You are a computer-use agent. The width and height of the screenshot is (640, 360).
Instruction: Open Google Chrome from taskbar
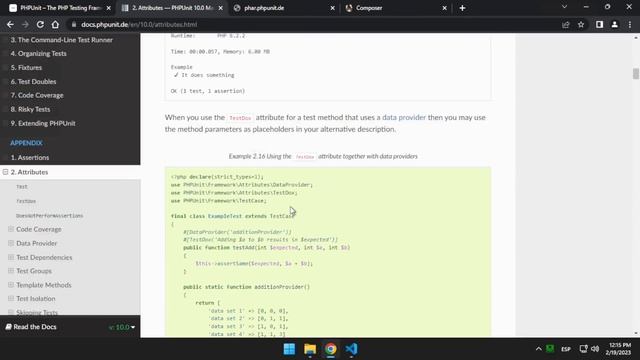(331, 349)
